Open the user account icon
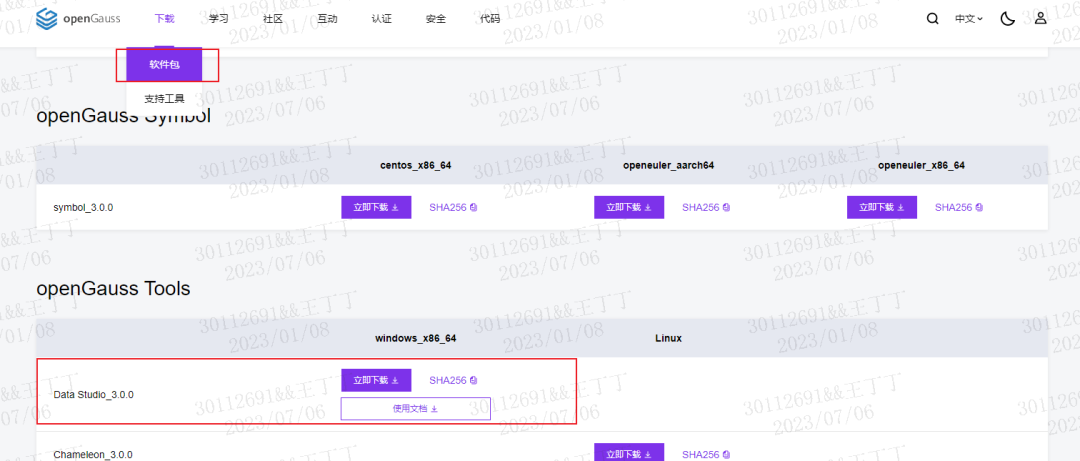The width and height of the screenshot is (1080, 461). point(1040,19)
